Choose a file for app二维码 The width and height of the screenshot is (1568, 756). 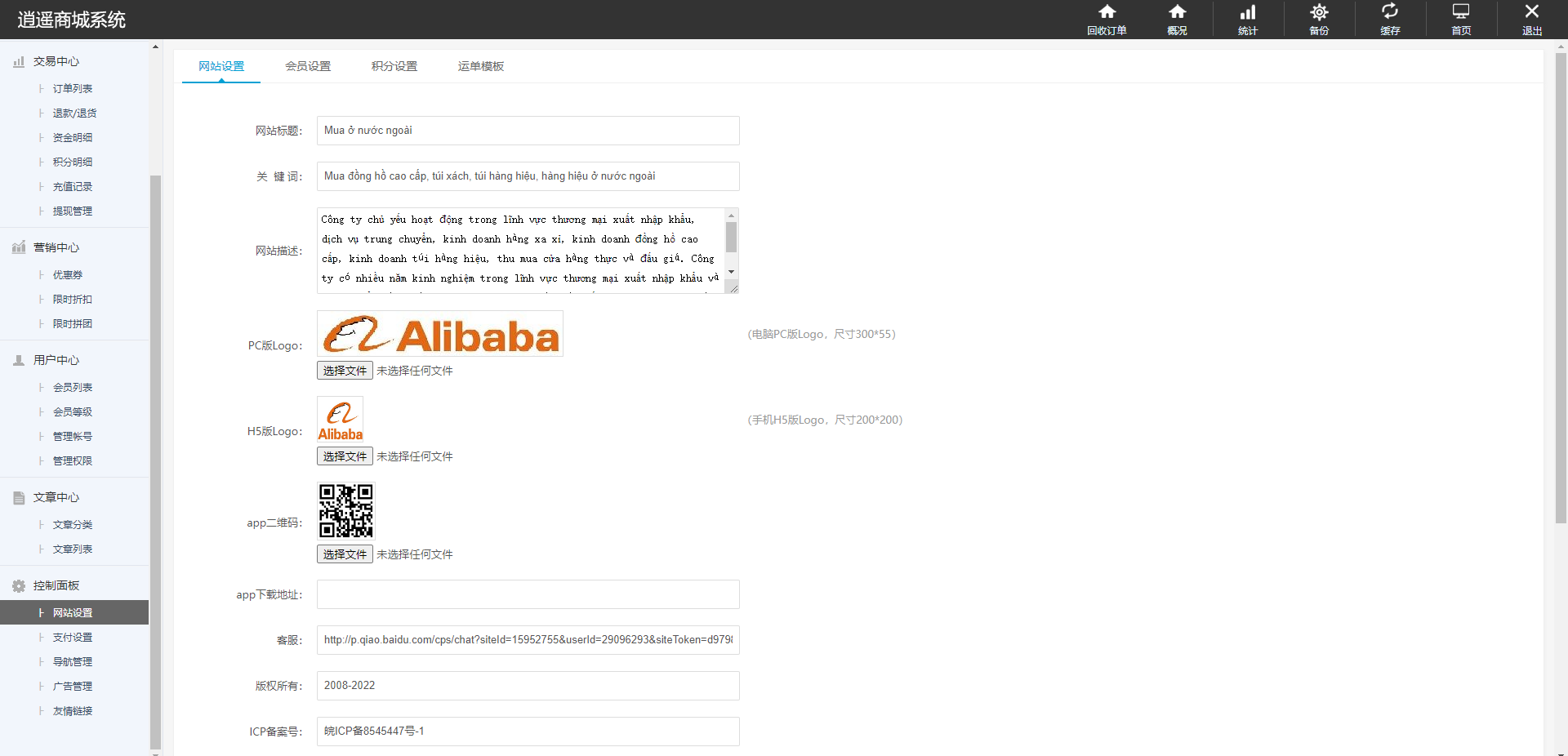(x=345, y=554)
